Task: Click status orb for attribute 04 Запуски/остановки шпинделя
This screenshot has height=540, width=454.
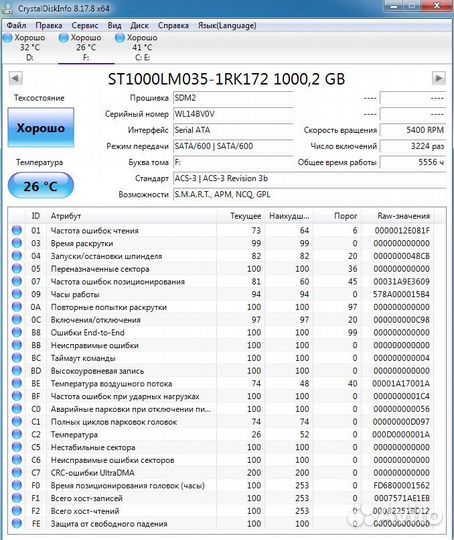Action: (x=17, y=256)
